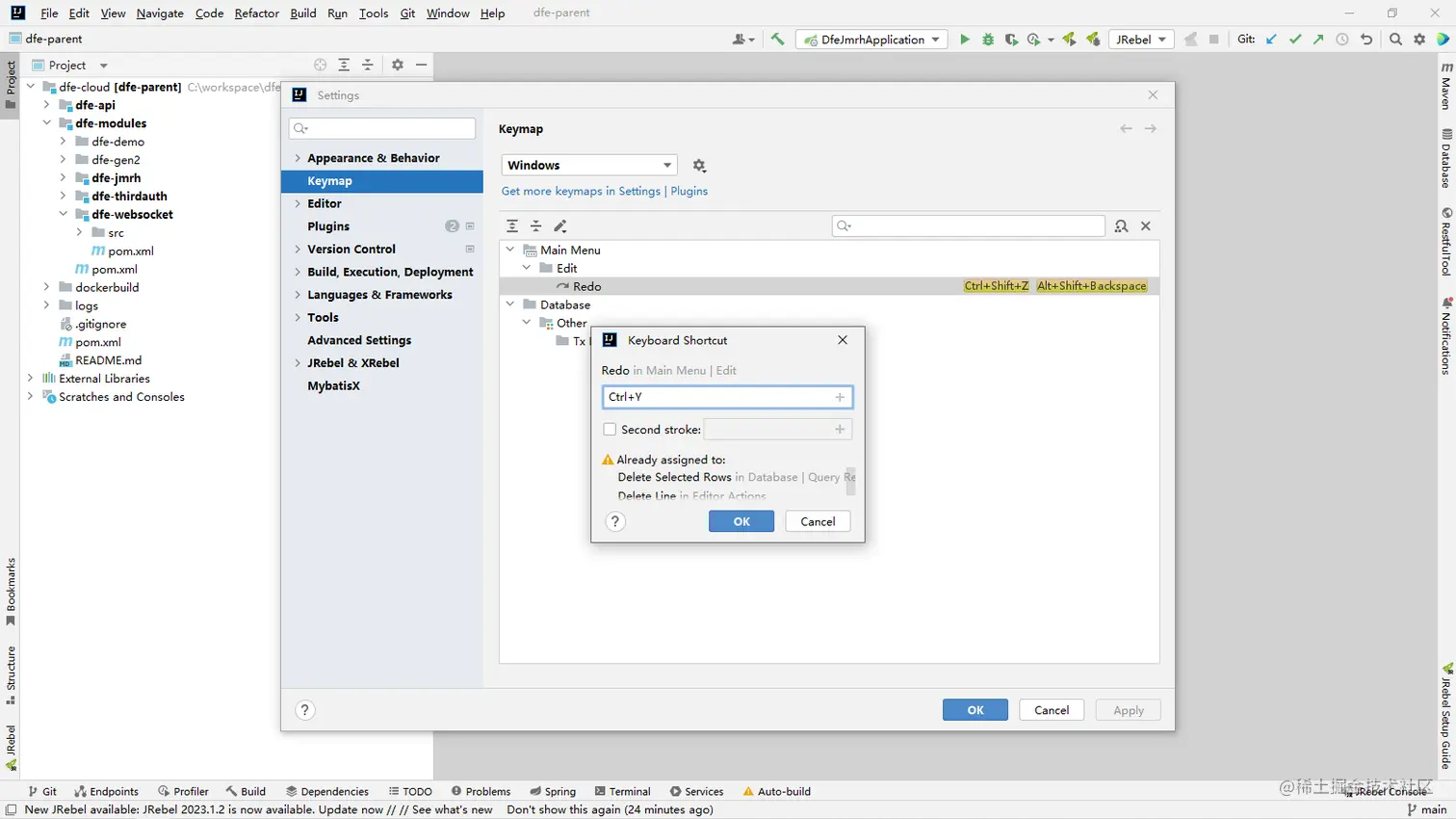Collapse all keymap actions icon
The height and width of the screenshot is (819, 1456).
click(x=536, y=226)
